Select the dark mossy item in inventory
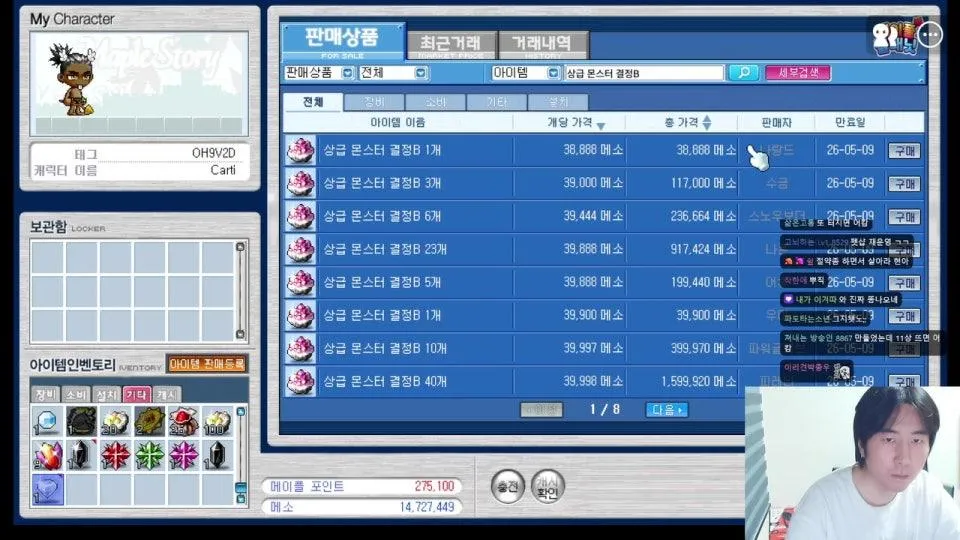The height and width of the screenshot is (540, 960). 81,421
